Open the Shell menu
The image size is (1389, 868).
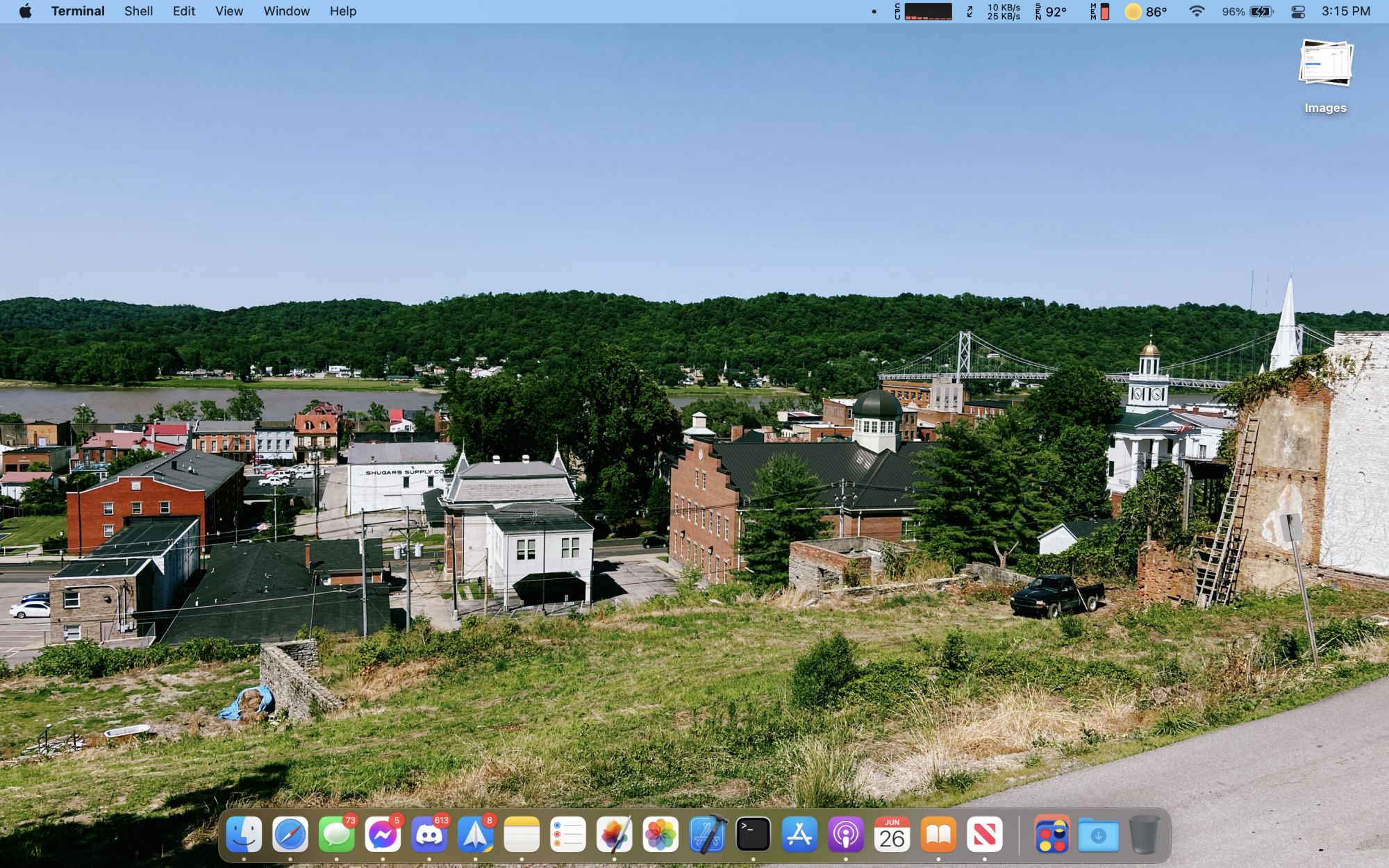pyautogui.click(x=138, y=12)
